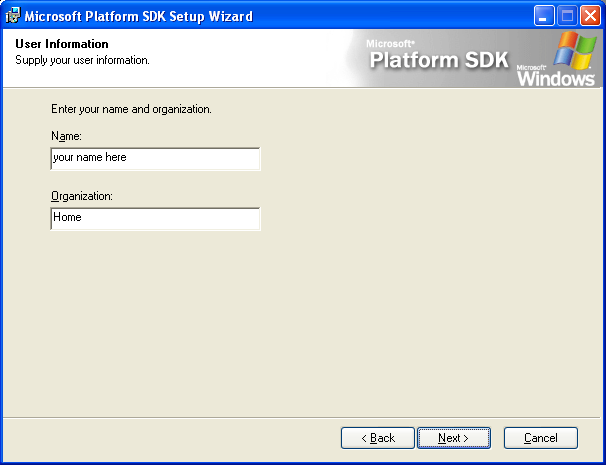This screenshot has height=465, width=606.
Task: Click the 'Platform SDK' banner text
Action: [x=439, y=60]
